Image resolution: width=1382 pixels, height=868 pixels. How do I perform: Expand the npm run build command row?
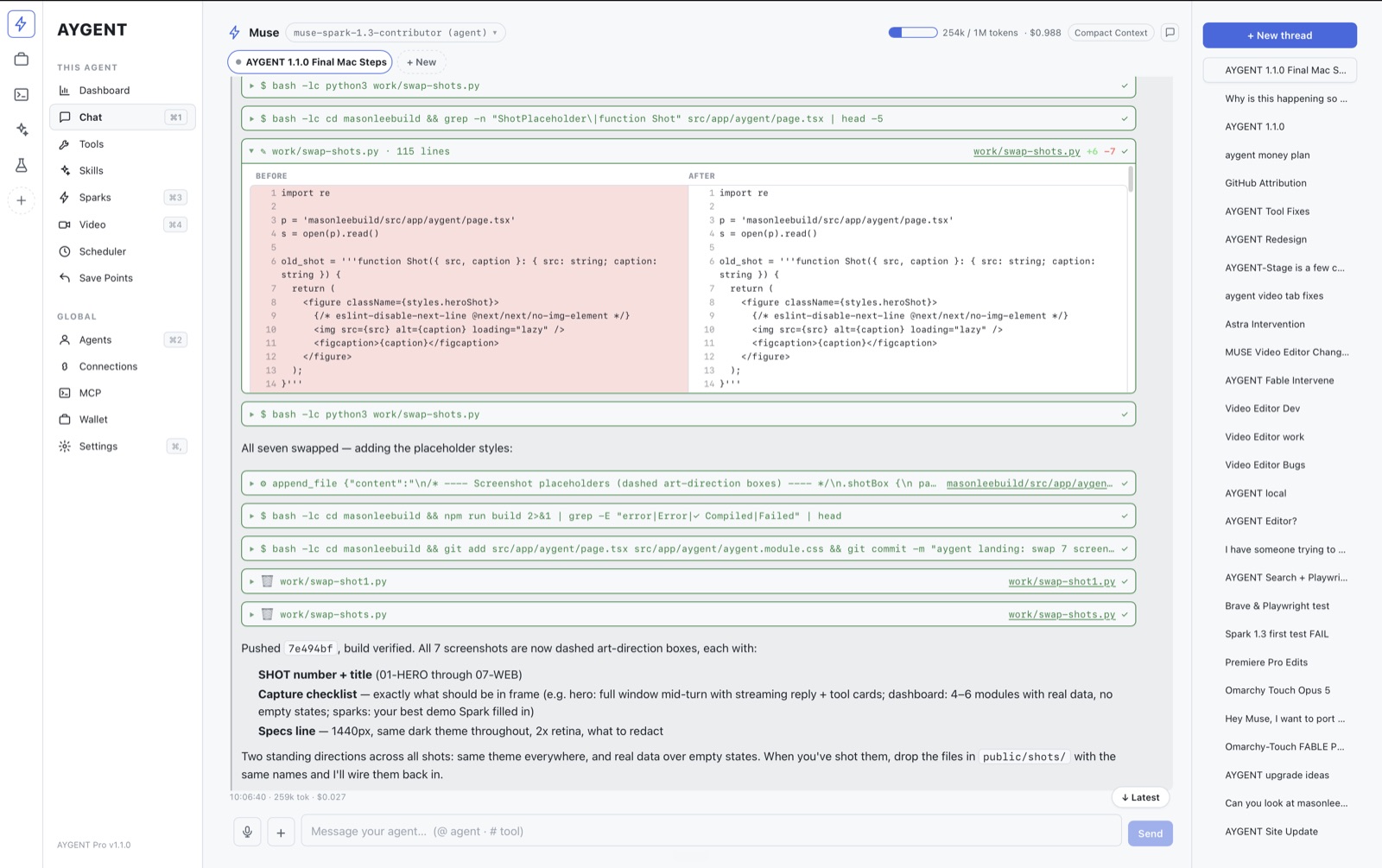[688, 516]
